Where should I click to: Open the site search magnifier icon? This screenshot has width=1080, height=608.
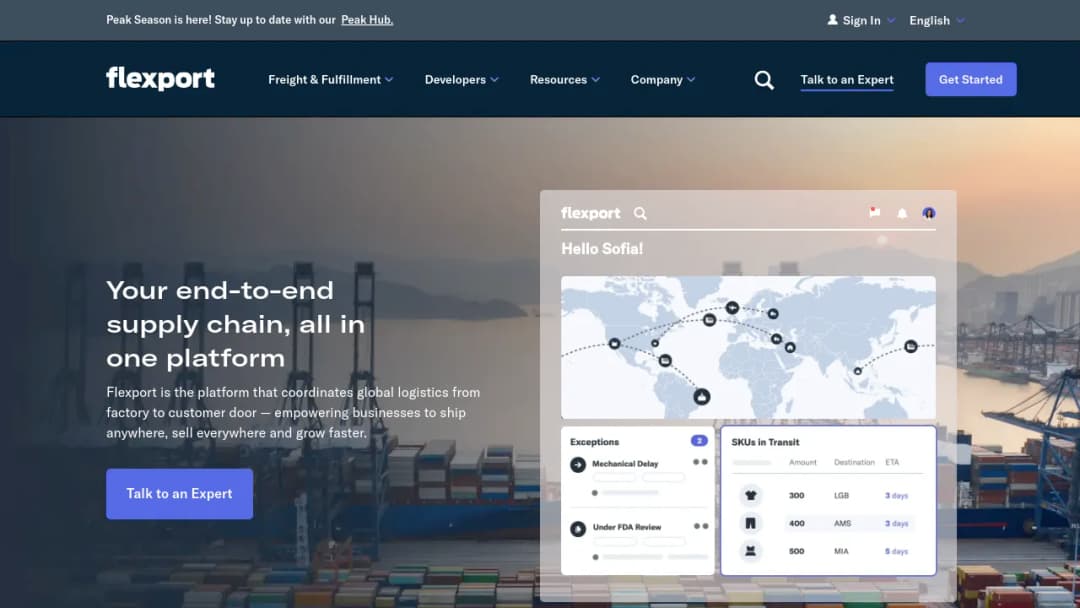pos(764,80)
